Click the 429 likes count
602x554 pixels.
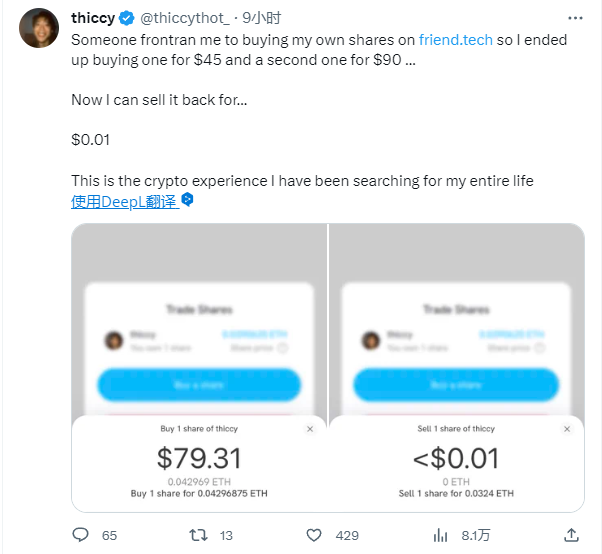pos(347,535)
